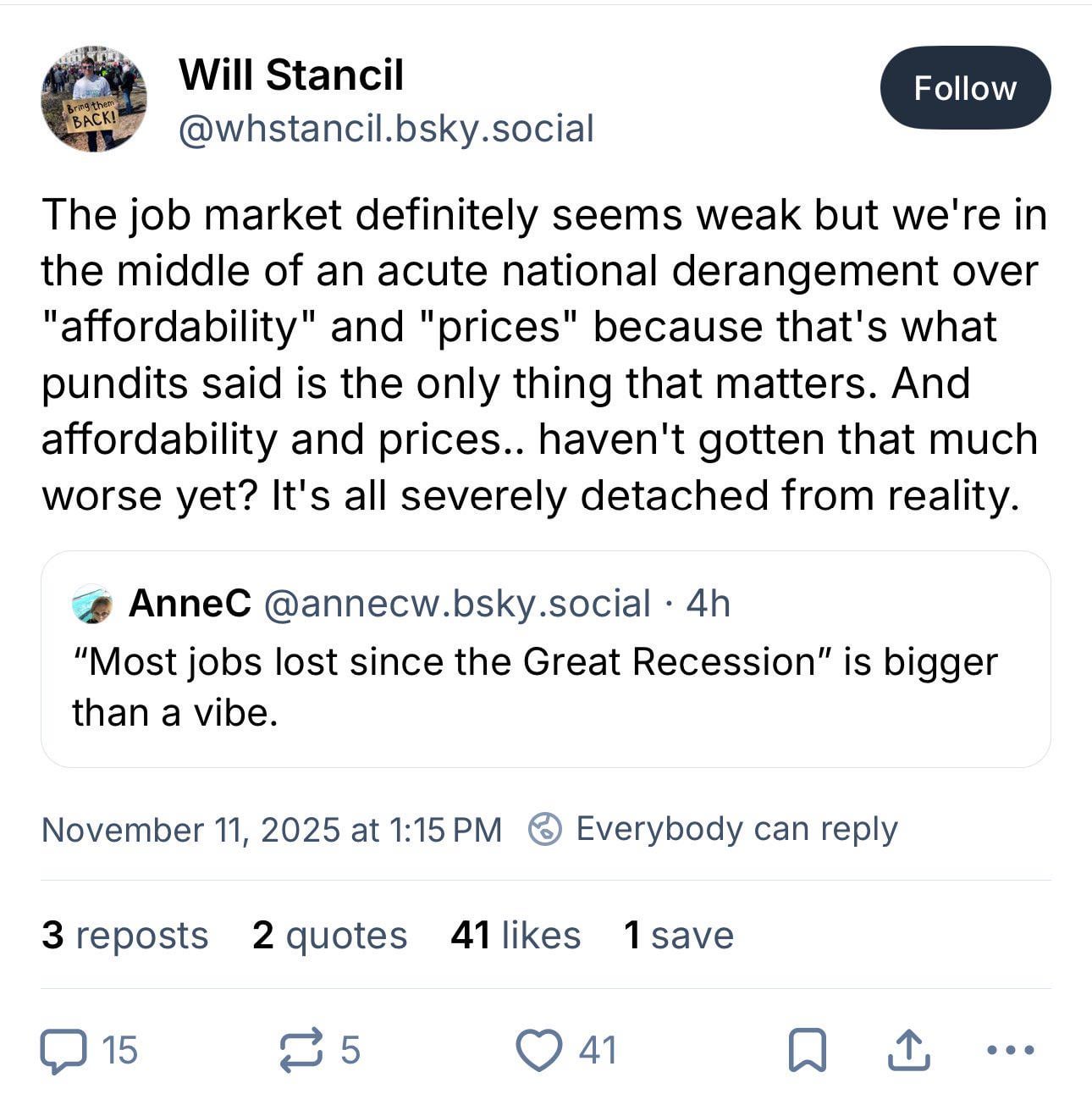Click the globe icon beside Everybody can reply
The height and width of the screenshot is (1094, 1092).
[x=545, y=829]
